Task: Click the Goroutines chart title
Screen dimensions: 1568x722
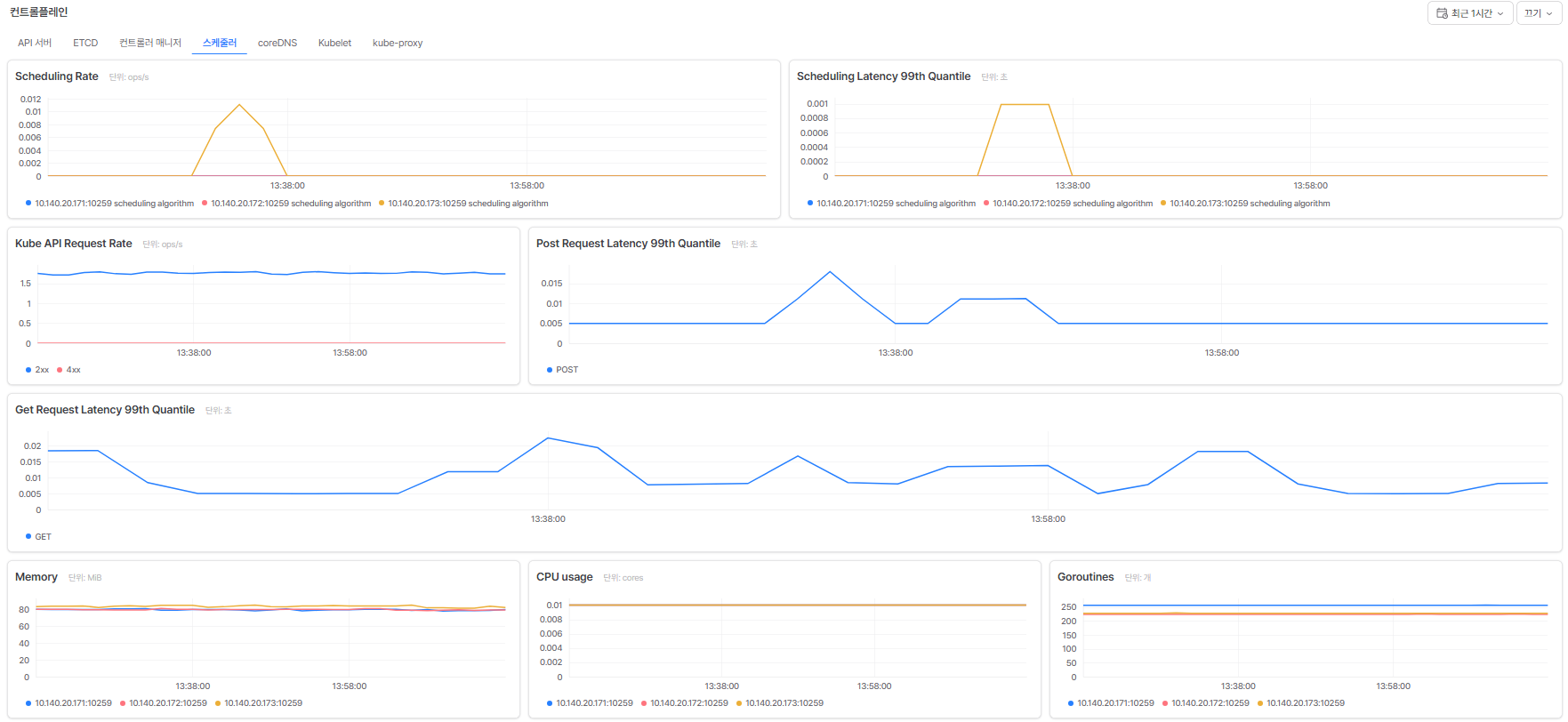Action: 1086,577
